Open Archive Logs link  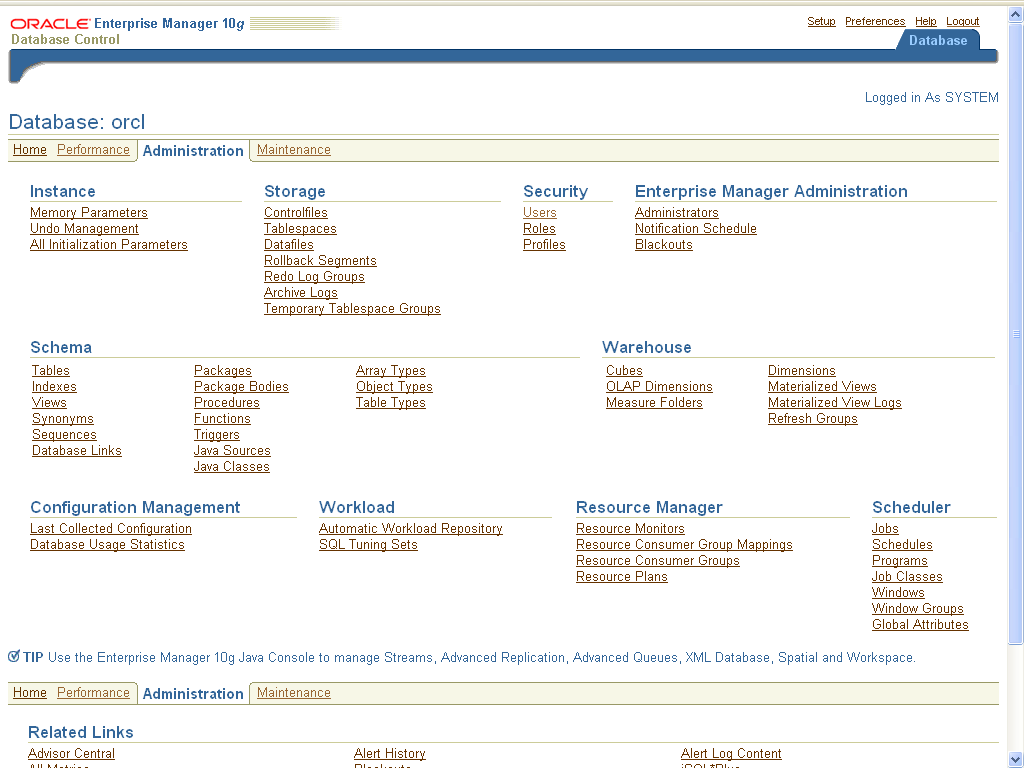click(300, 293)
